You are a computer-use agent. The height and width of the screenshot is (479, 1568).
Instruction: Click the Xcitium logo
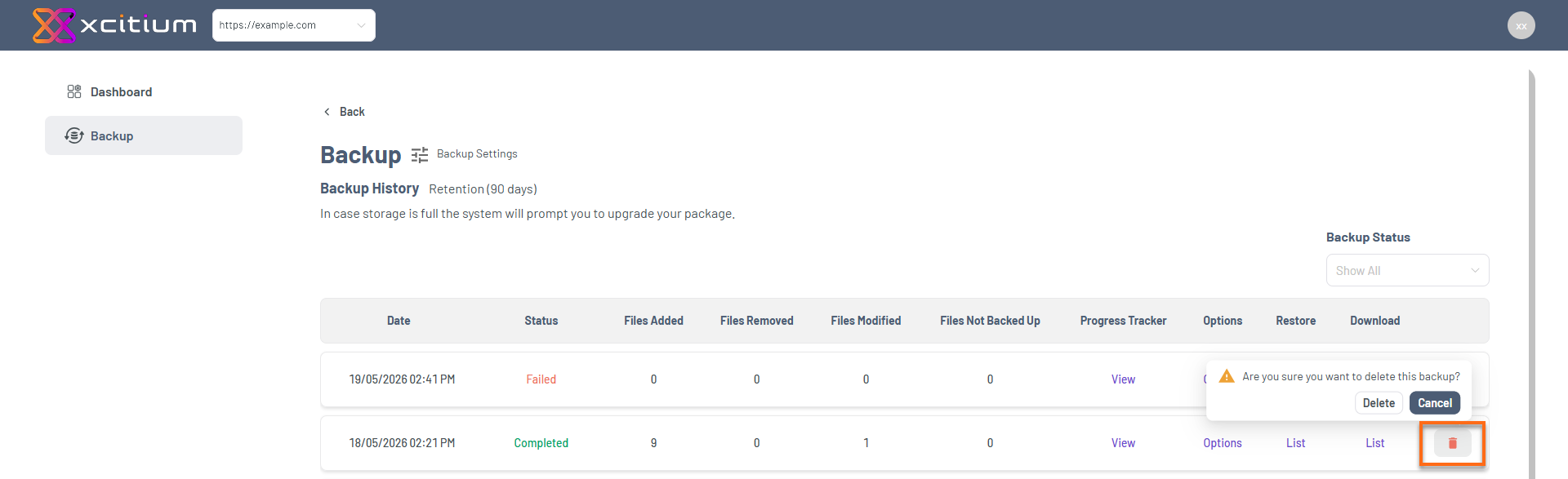click(114, 25)
